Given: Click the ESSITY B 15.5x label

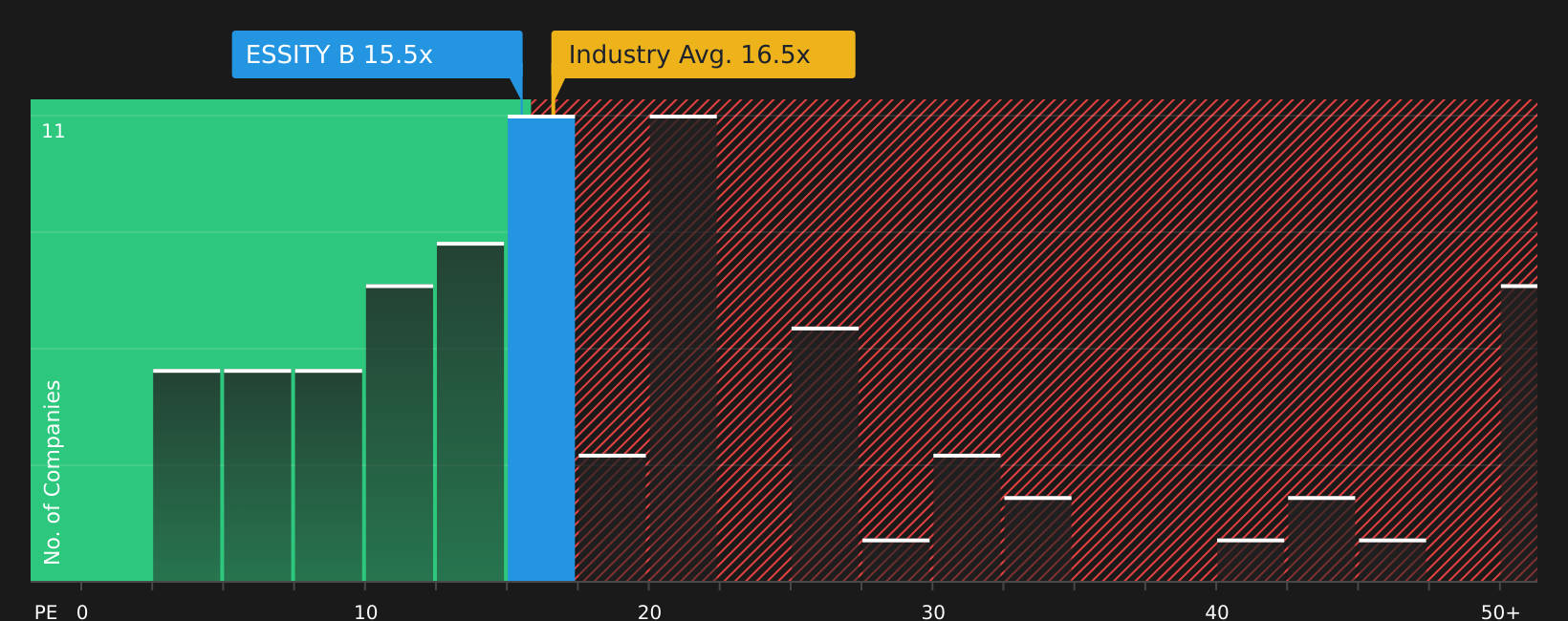Looking at the screenshot, I should click(377, 54).
